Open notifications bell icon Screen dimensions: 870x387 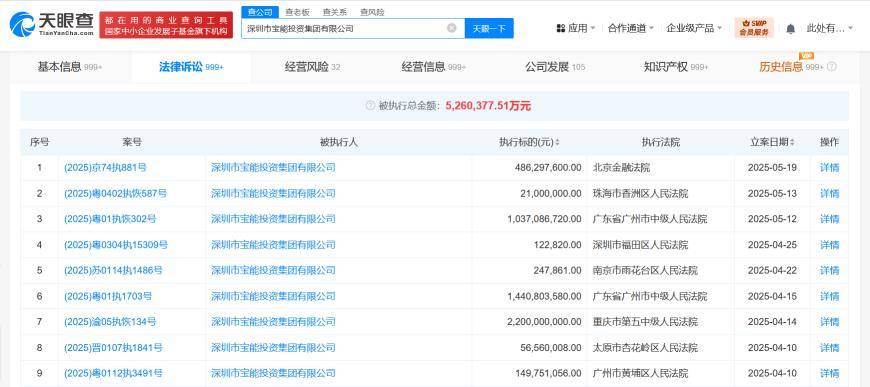(791, 28)
